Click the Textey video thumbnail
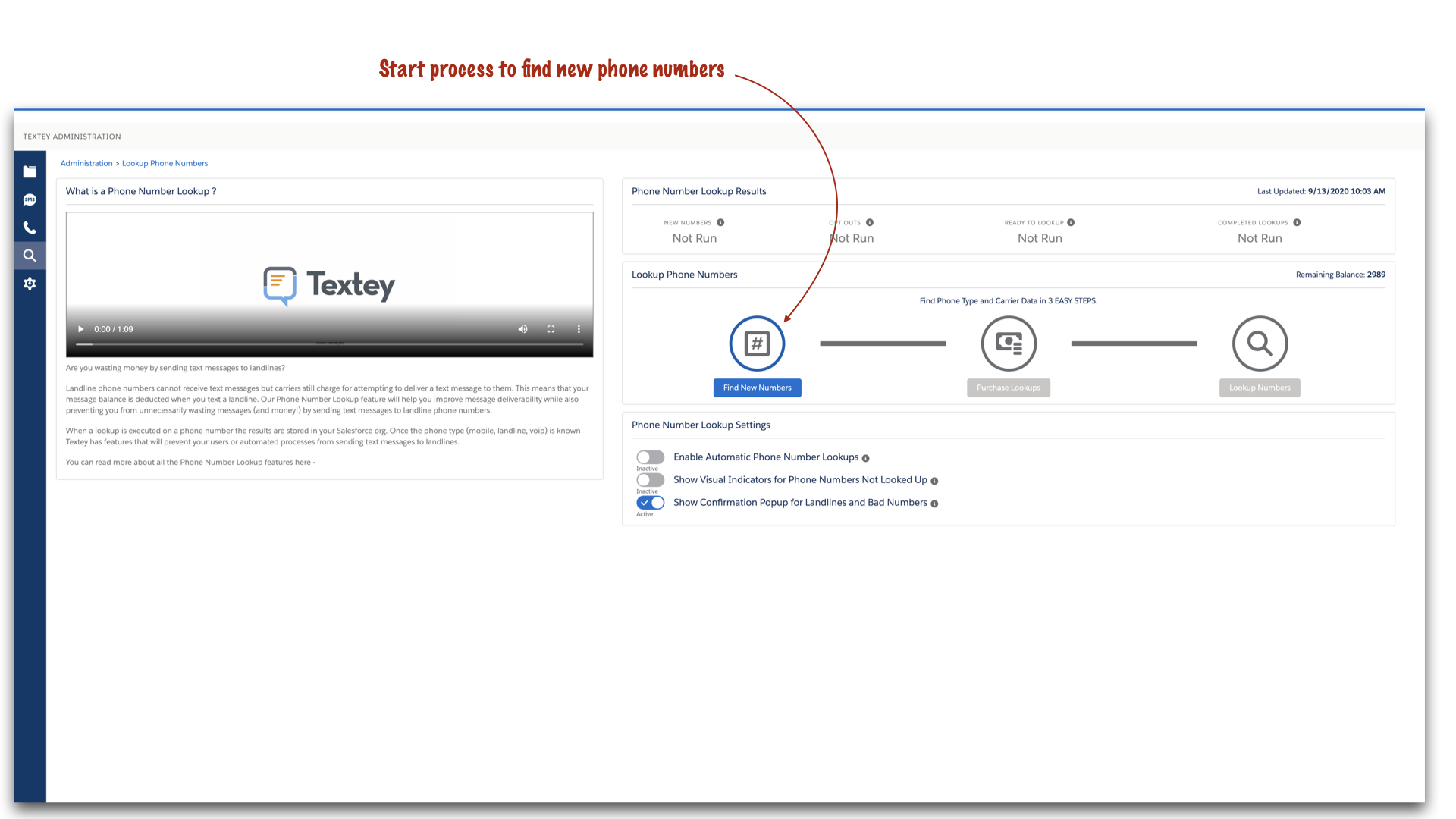This screenshot has width=1456, height=819. (329, 284)
